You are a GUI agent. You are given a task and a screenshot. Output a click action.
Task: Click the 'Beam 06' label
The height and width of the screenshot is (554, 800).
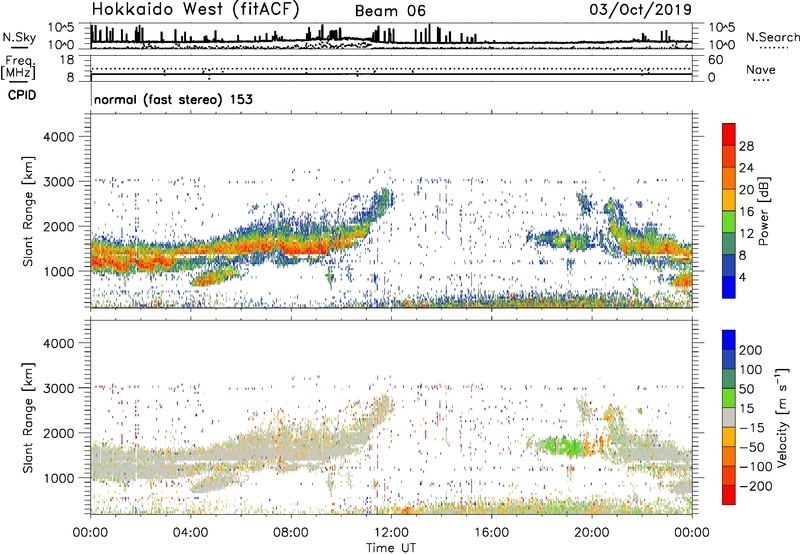click(390, 11)
